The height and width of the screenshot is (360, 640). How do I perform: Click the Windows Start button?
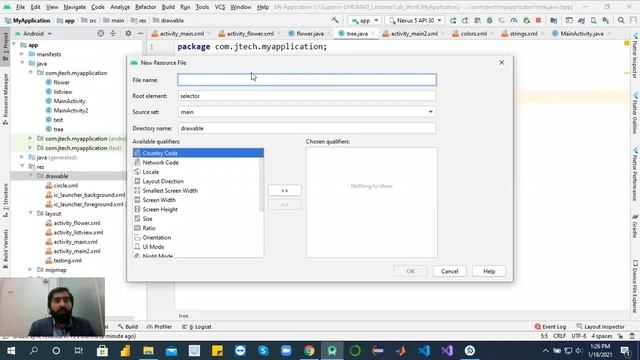(x=11, y=351)
